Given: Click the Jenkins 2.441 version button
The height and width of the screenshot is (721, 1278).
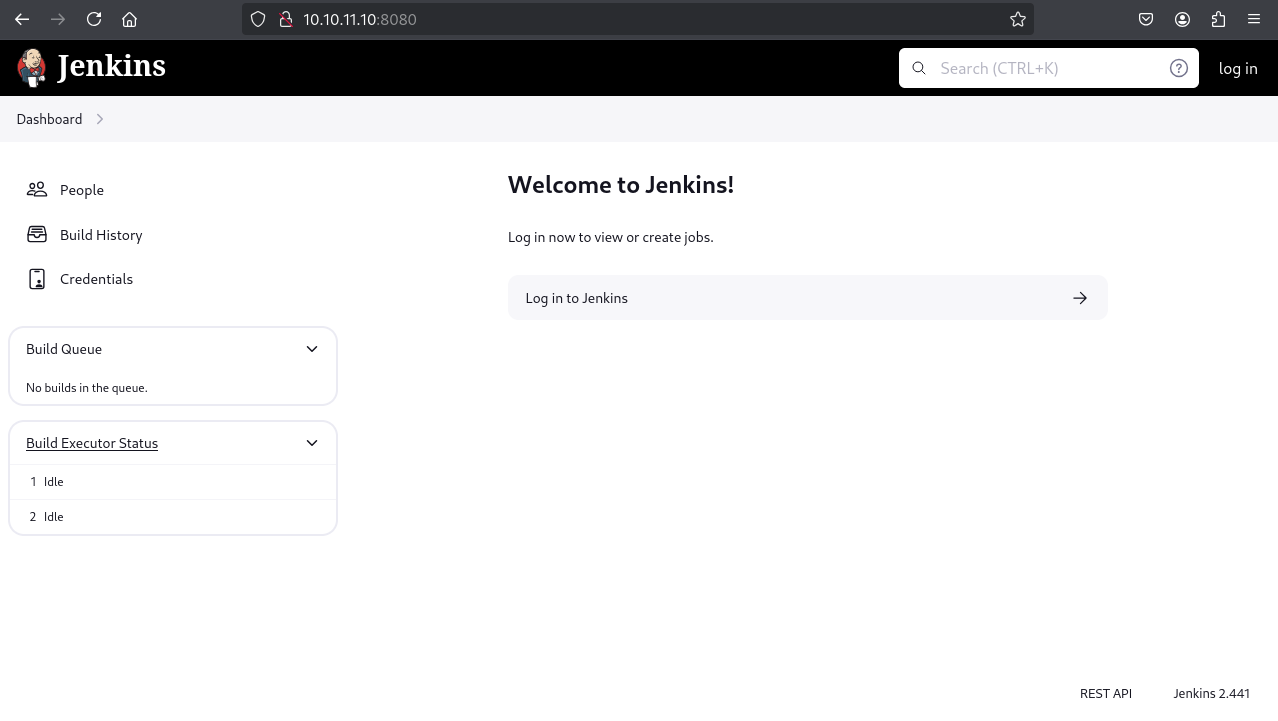Looking at the screenshot, I should (1211, 693).
